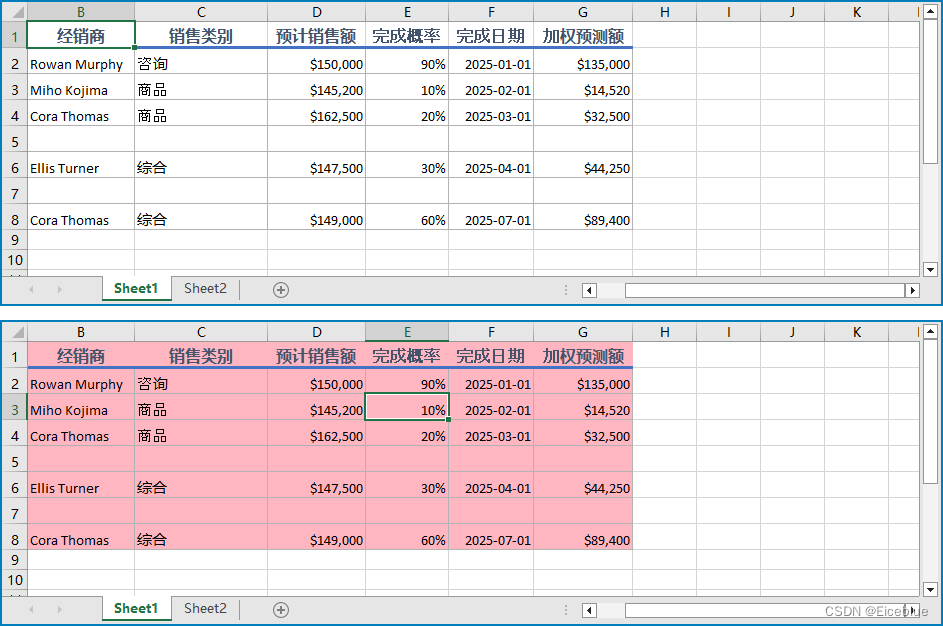Click vertical scroll up arrow in bottom spreadsheet
Screen dimensions: 943x626
[x=930, y=331]
